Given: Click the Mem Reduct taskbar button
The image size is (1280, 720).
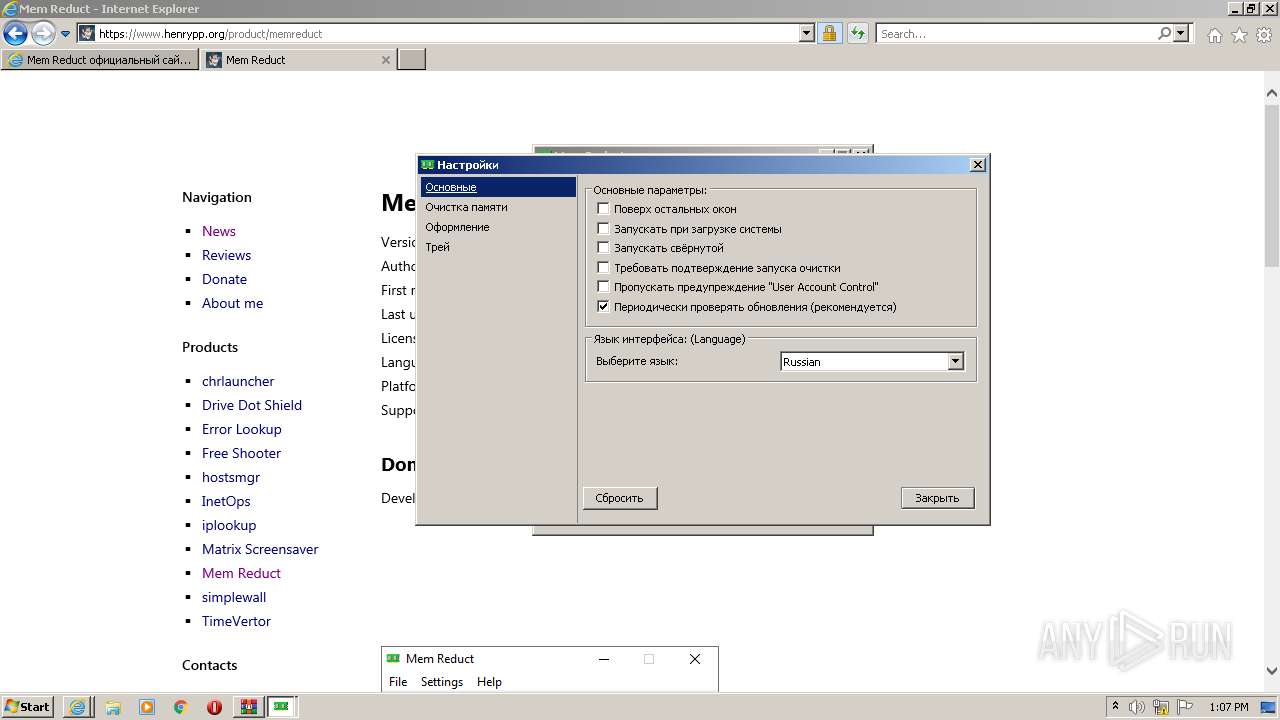Looking at the screenshot, I should click(282, 707).
